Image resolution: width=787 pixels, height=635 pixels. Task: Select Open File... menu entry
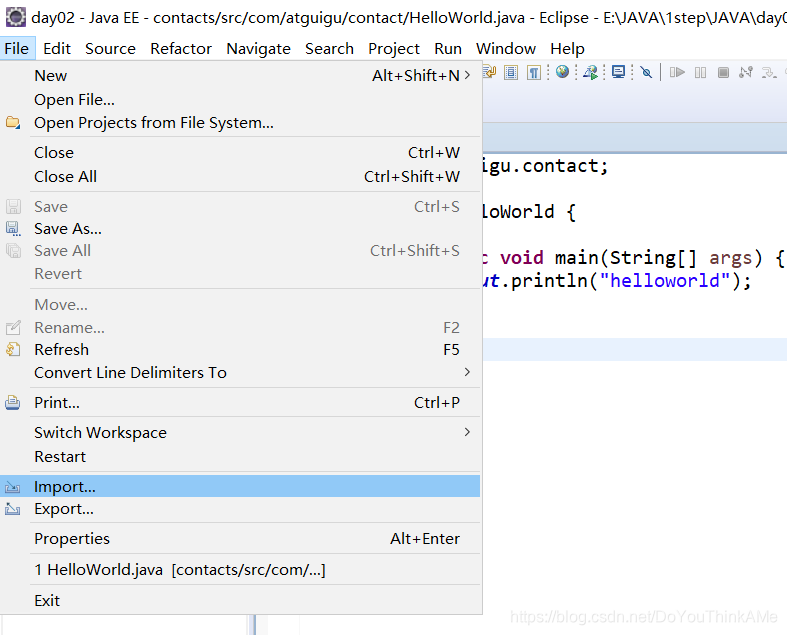click(240, 99)
